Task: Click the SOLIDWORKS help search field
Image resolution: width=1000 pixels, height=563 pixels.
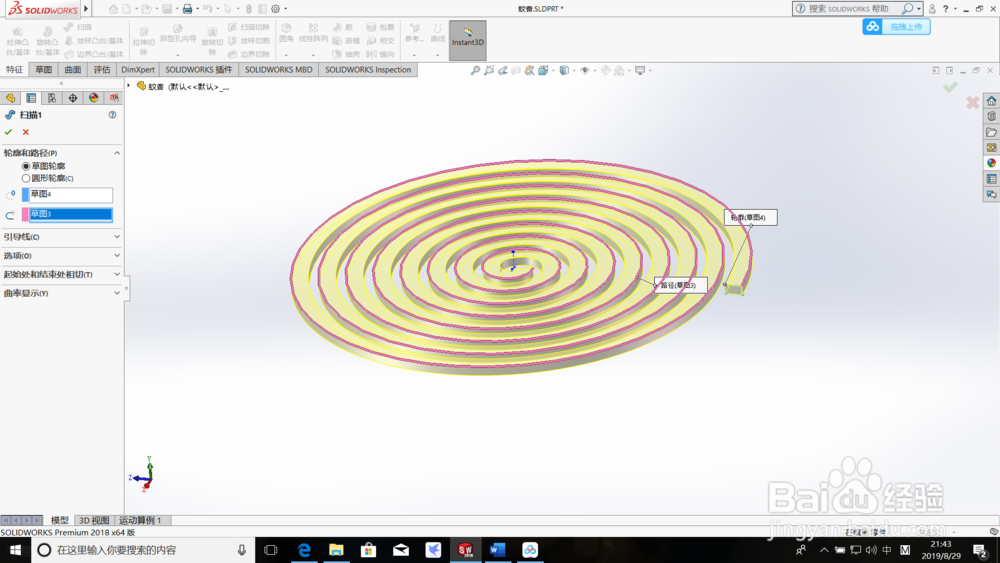Action: tap(851, 9)
